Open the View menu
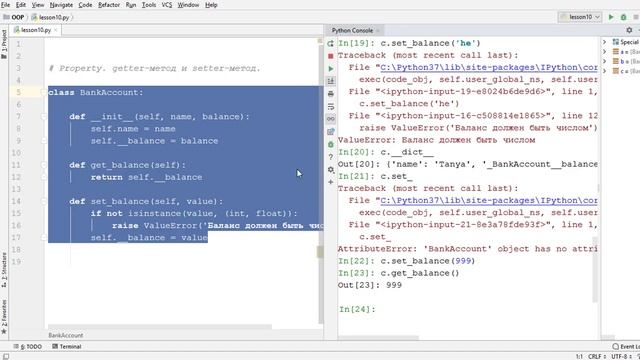 (x=38, y=5)
